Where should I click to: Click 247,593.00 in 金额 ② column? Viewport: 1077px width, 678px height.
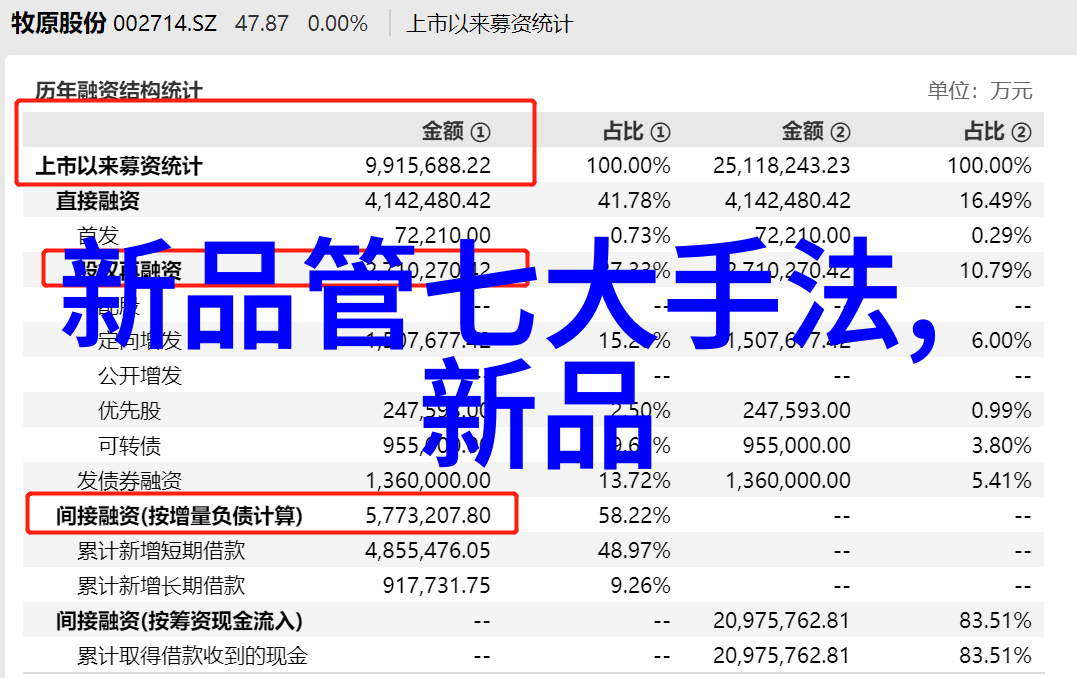797,411
